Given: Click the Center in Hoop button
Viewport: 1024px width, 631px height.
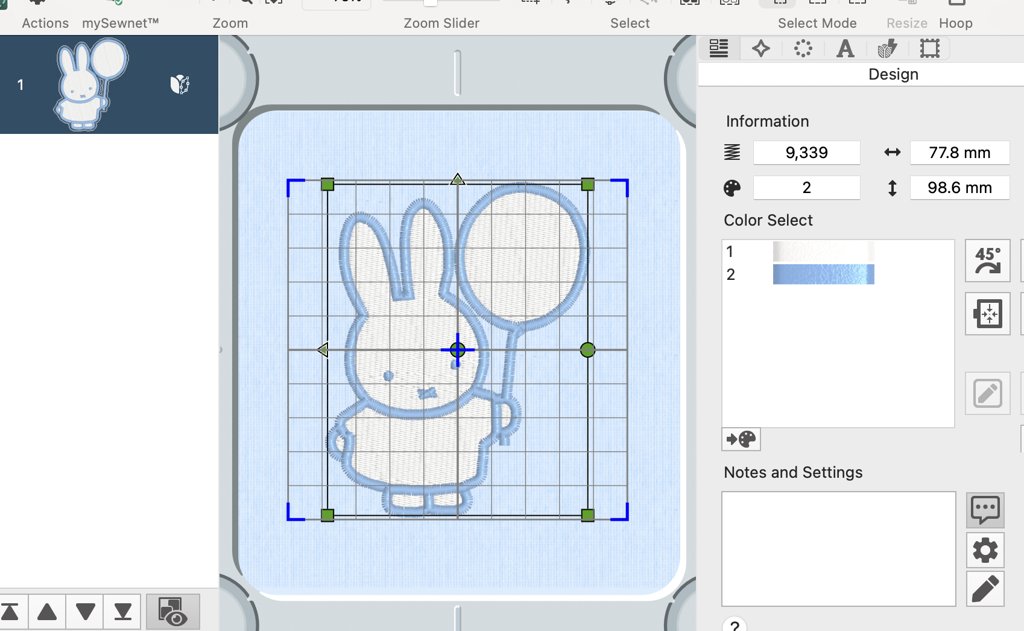Looking at the screenshot, I should (987, 314).
